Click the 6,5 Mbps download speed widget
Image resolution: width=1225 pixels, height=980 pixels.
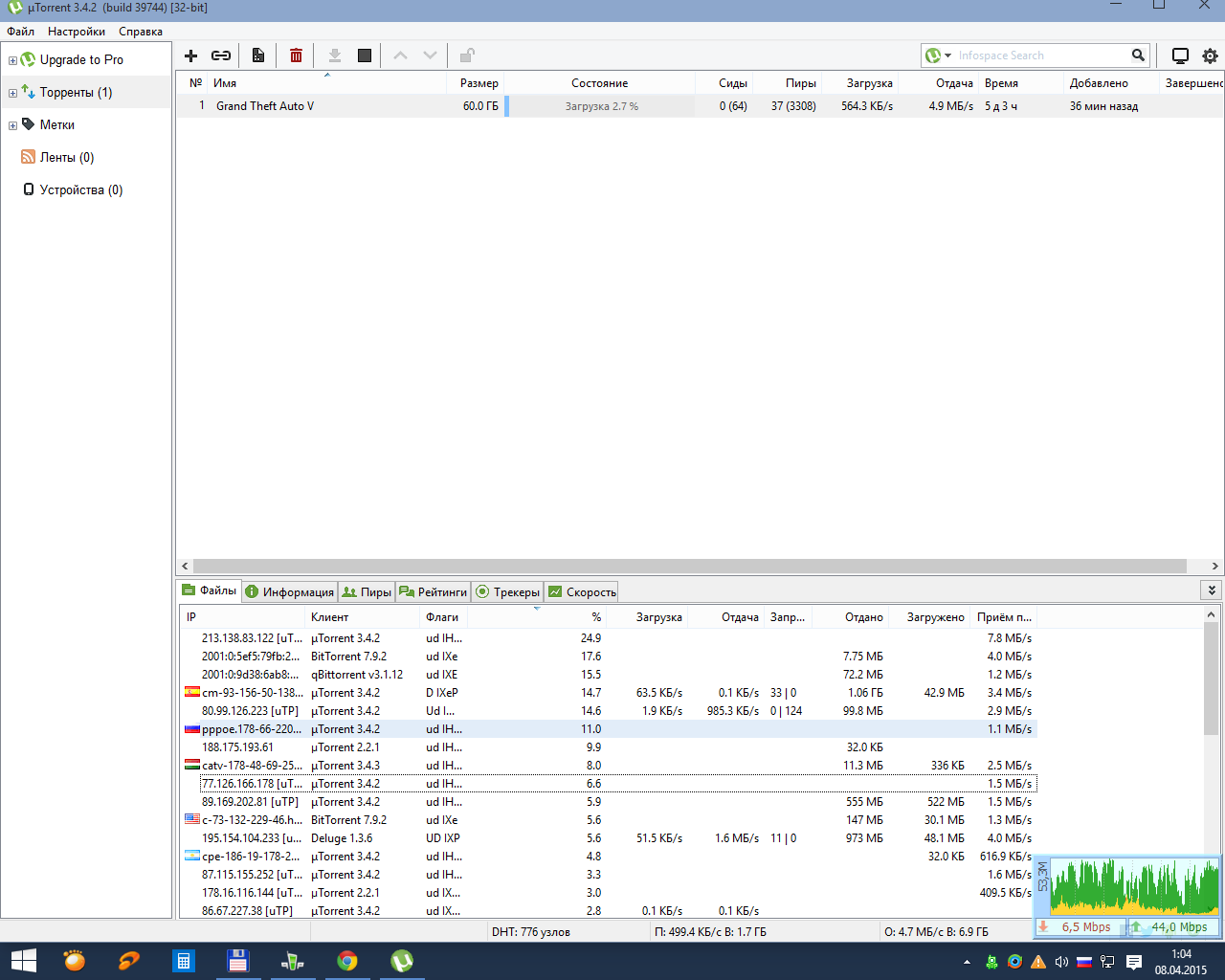tap(1080, 926)
